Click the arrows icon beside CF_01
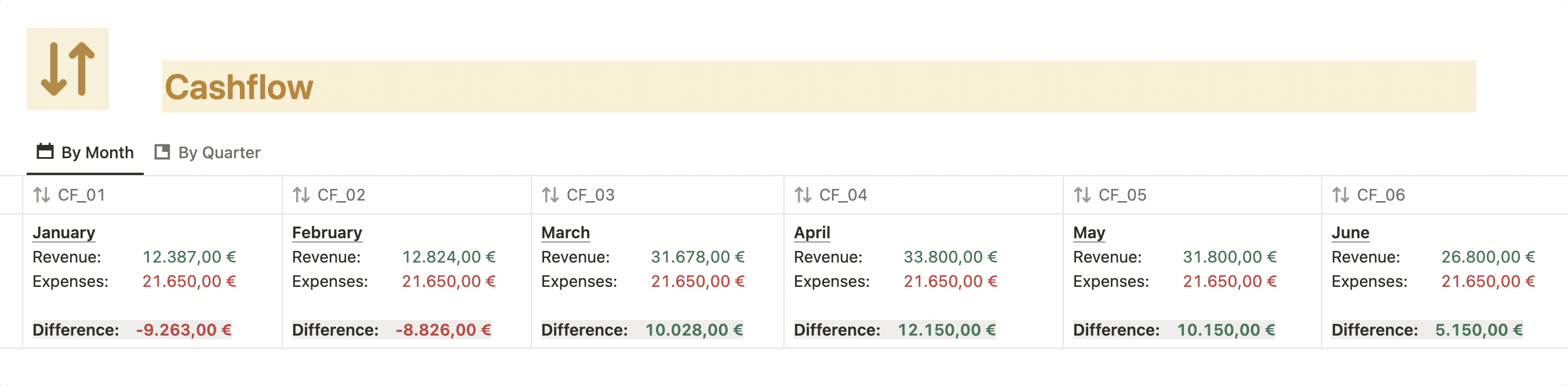1568x386 pixels. [x=41, y=195]
